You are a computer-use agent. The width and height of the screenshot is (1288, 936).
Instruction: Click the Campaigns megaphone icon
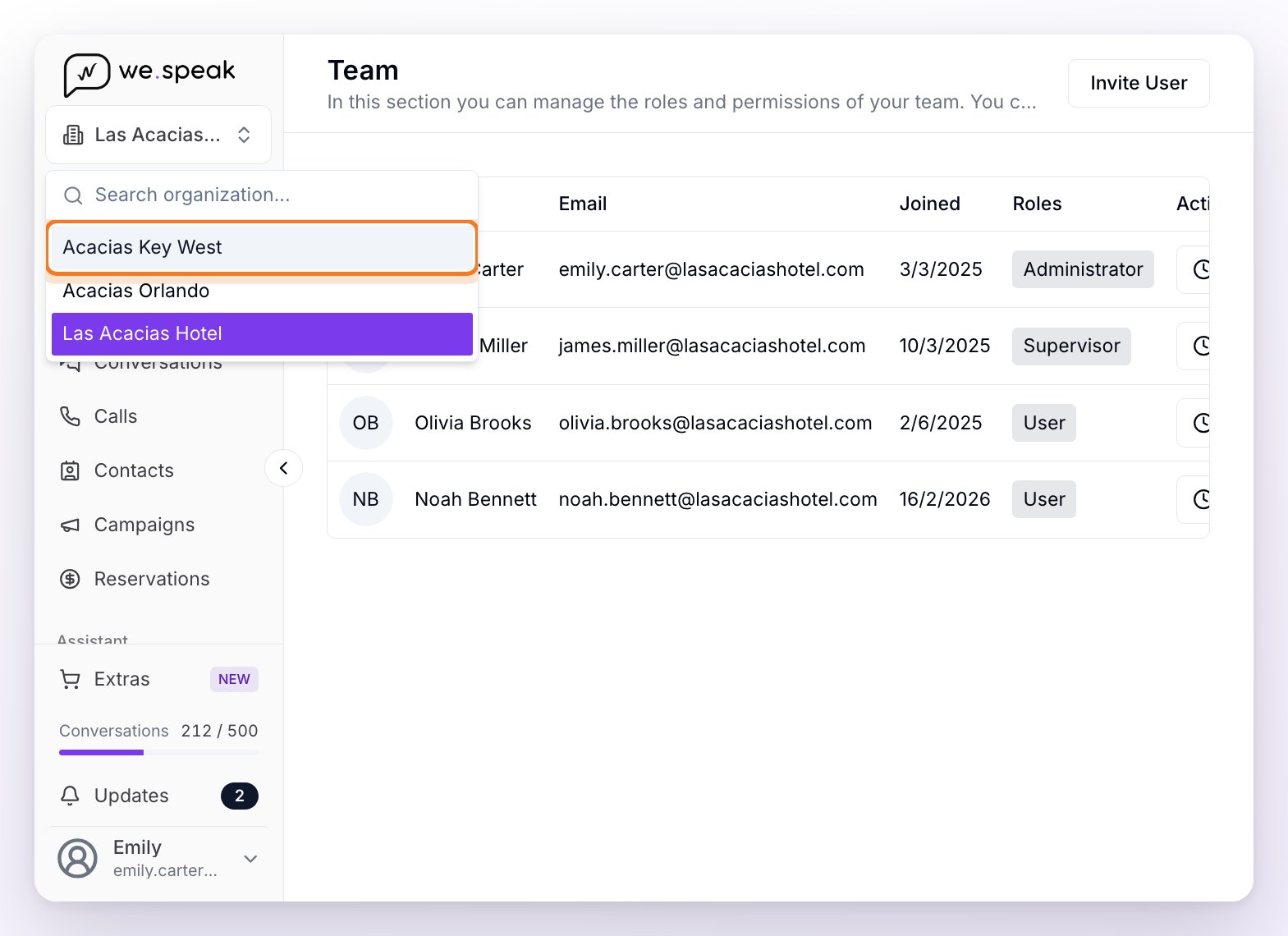(71, 525)
